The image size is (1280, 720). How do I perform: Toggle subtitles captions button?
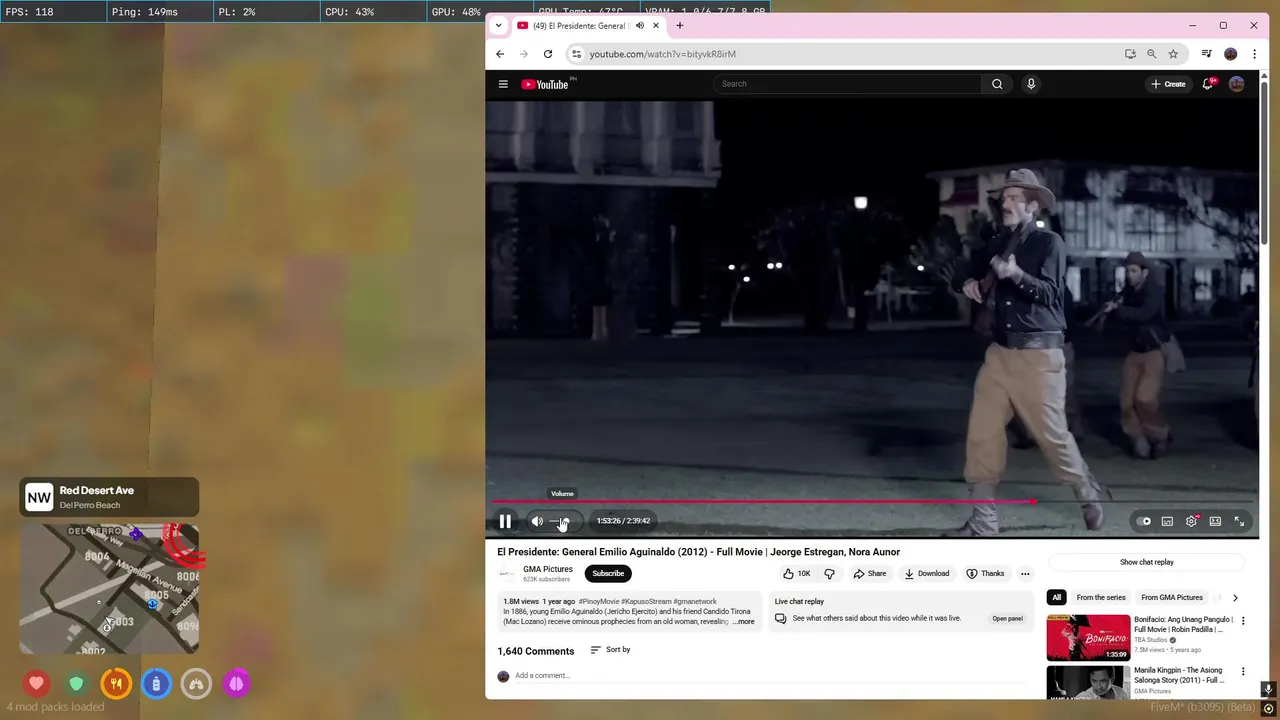pos(1167,521)
